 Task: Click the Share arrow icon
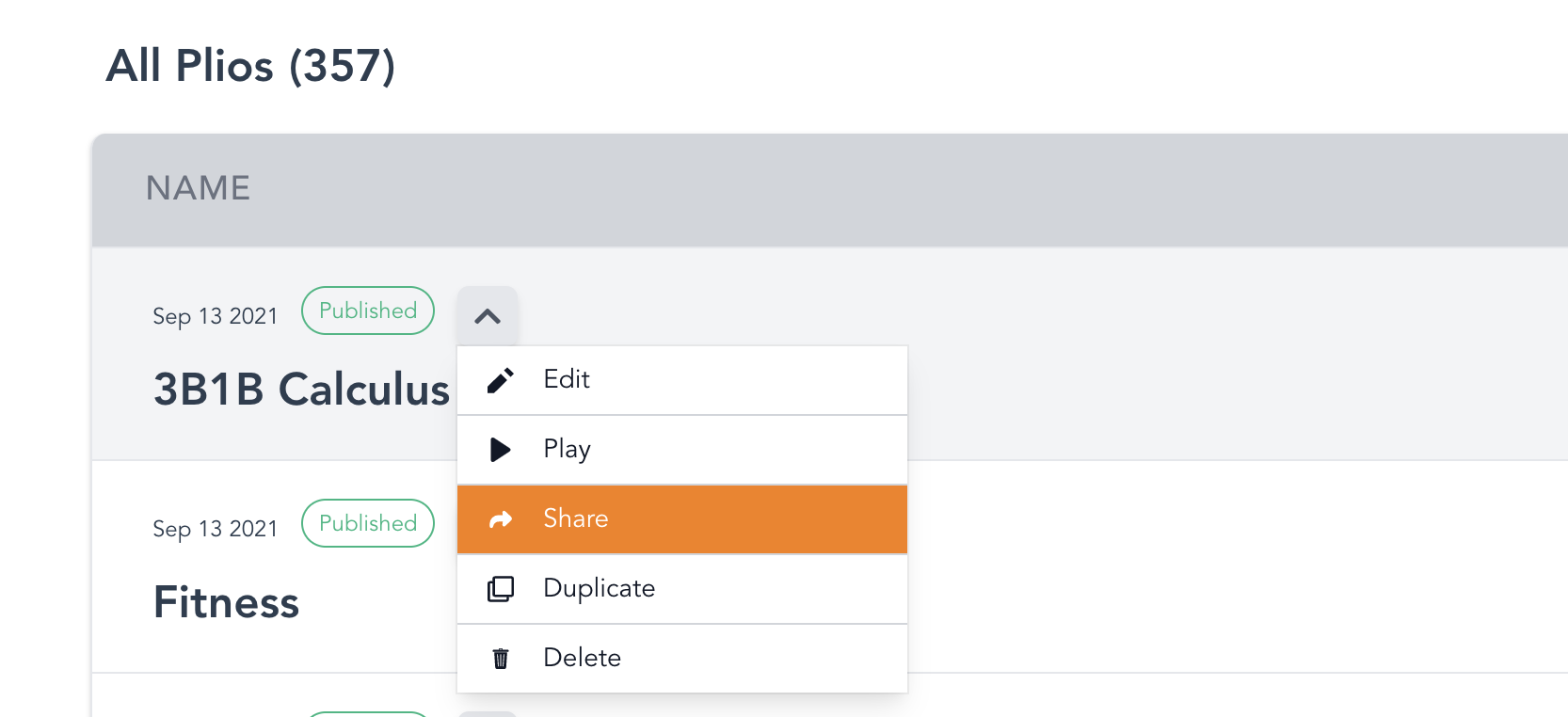coord(501,519)
